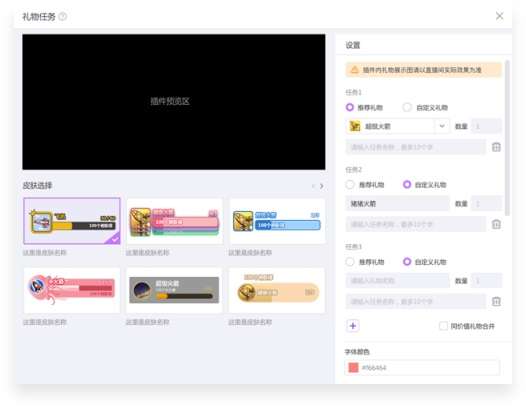Image resolution: width=526 pixels, height=408 pixels.
Task: Click the help icon beside 礼物任务 title
Action: click(x=63, y=16)
